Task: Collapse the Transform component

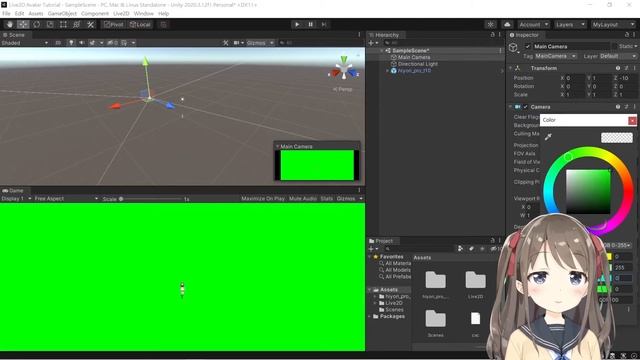Action: click(x=510, y=68)
